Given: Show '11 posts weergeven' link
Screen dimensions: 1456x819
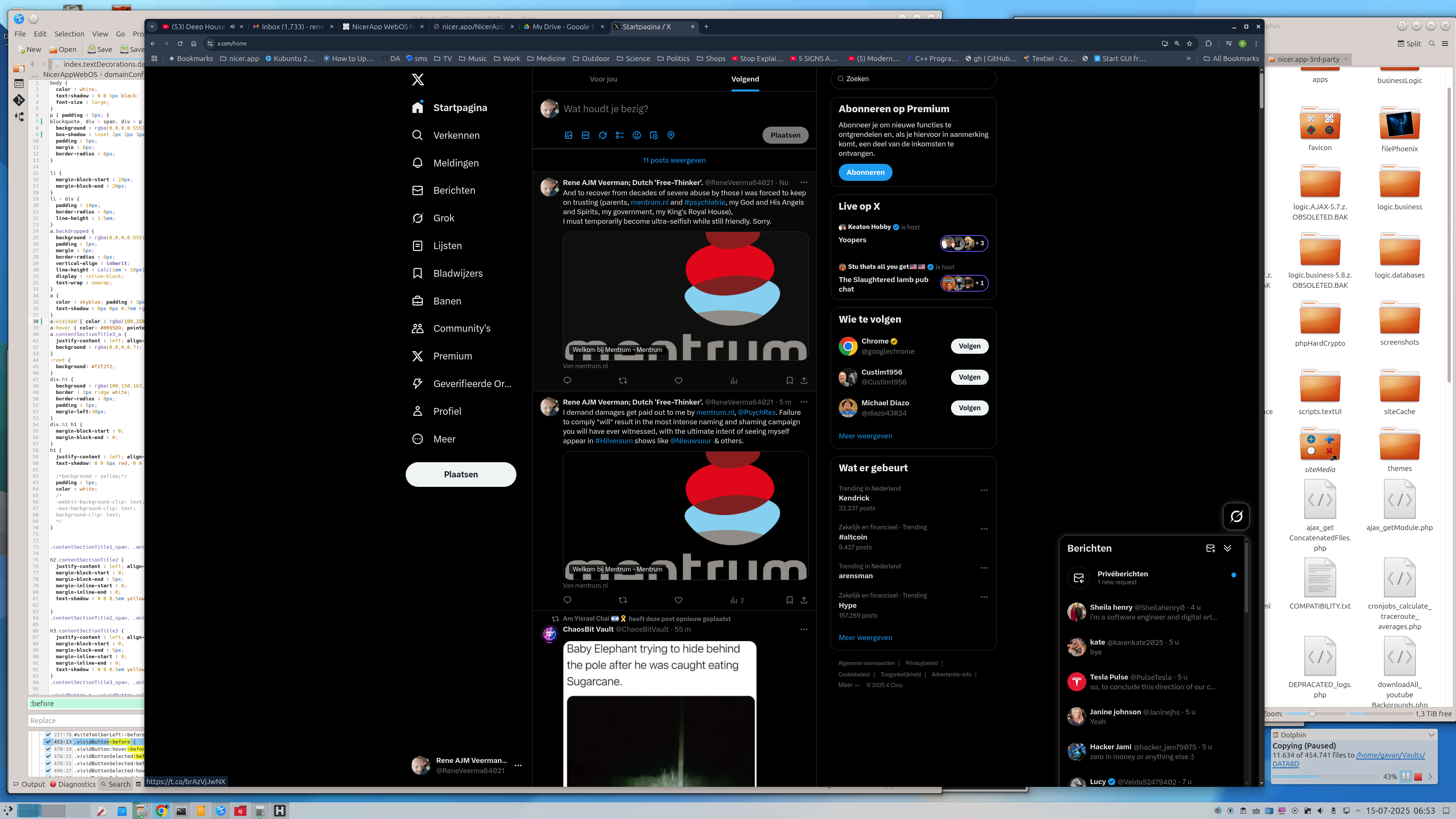Looking at the screenshot, I should 674,160.
